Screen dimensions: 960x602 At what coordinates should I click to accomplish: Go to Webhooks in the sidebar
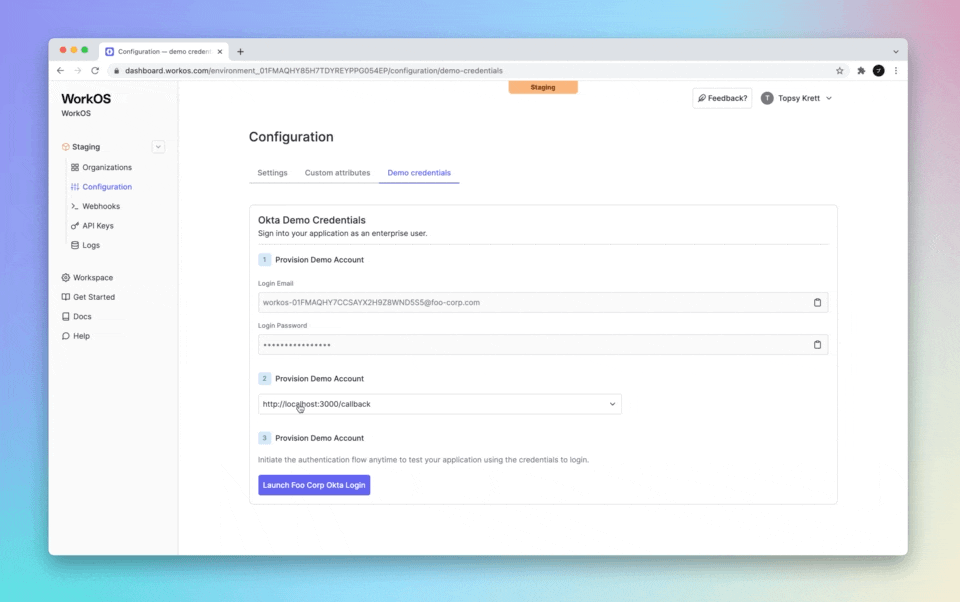[101, 206]
